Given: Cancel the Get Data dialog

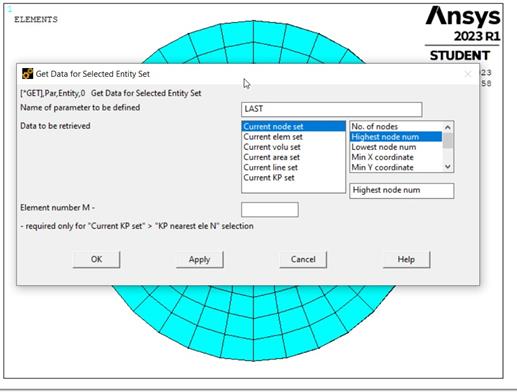Looking at the screenshot, I should 303,259.
